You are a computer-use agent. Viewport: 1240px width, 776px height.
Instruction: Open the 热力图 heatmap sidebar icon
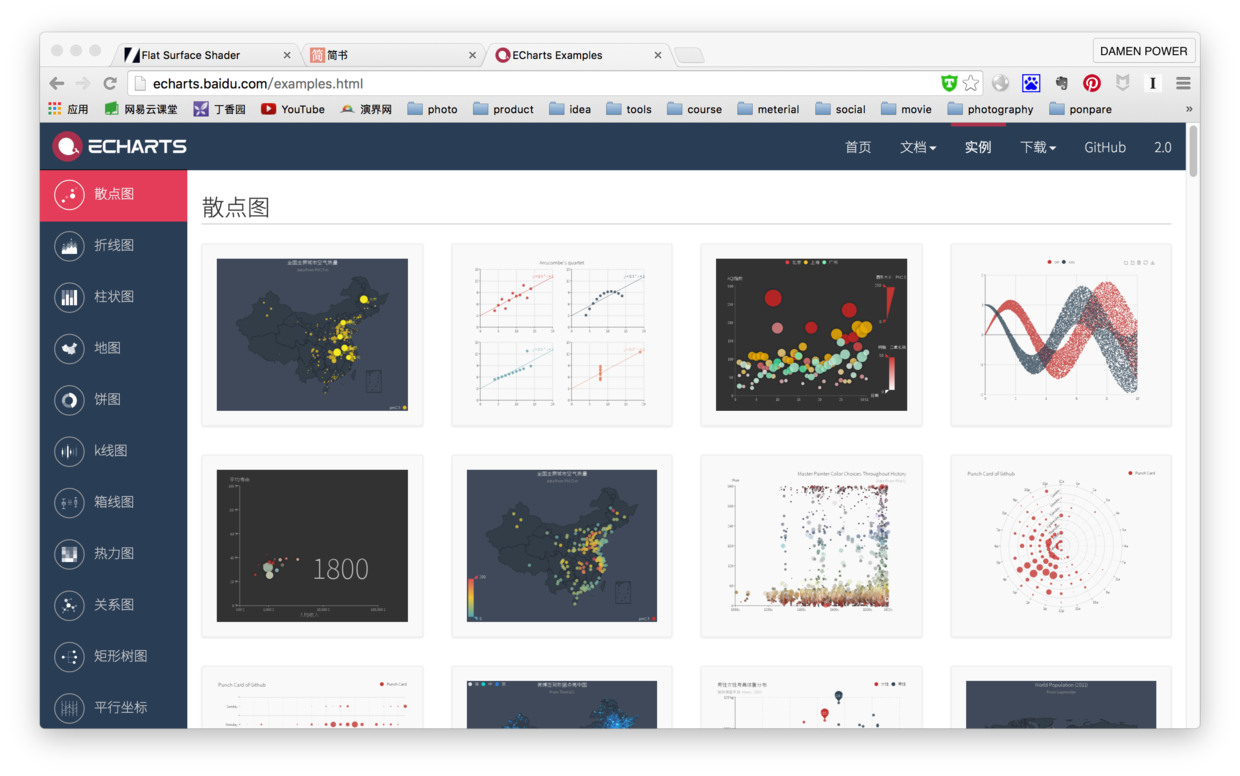tap(69, 553)
